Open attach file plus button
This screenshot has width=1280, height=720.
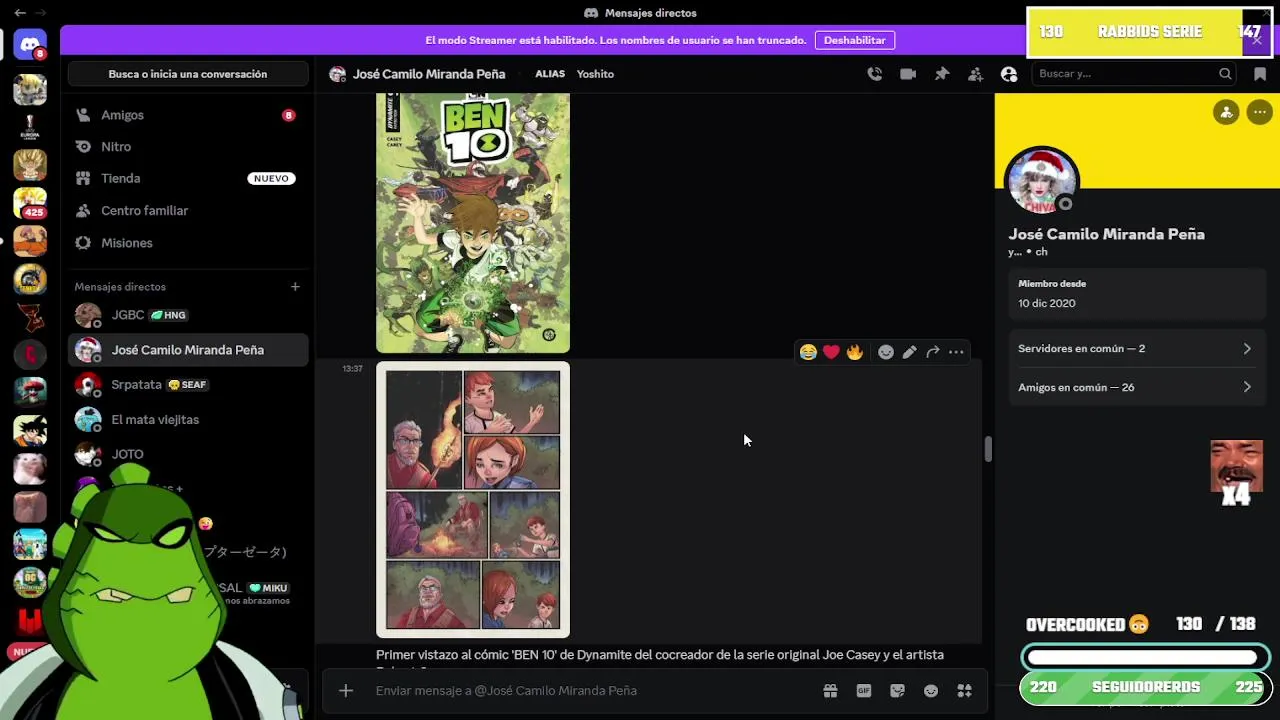click(346, 691)
